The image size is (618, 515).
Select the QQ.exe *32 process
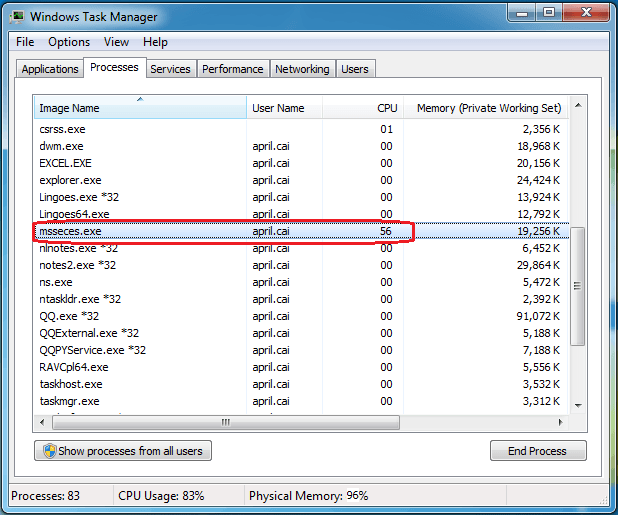301,316
